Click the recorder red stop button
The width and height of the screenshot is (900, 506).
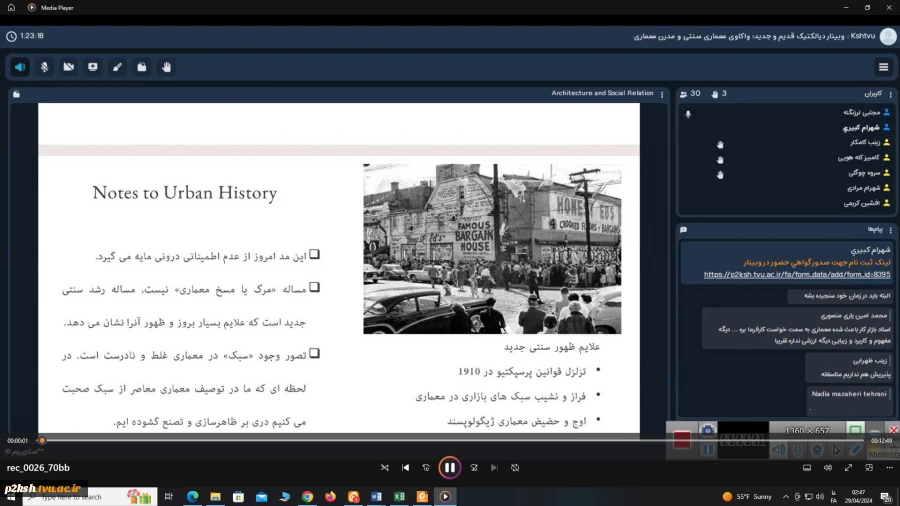[x=682, y=440]
